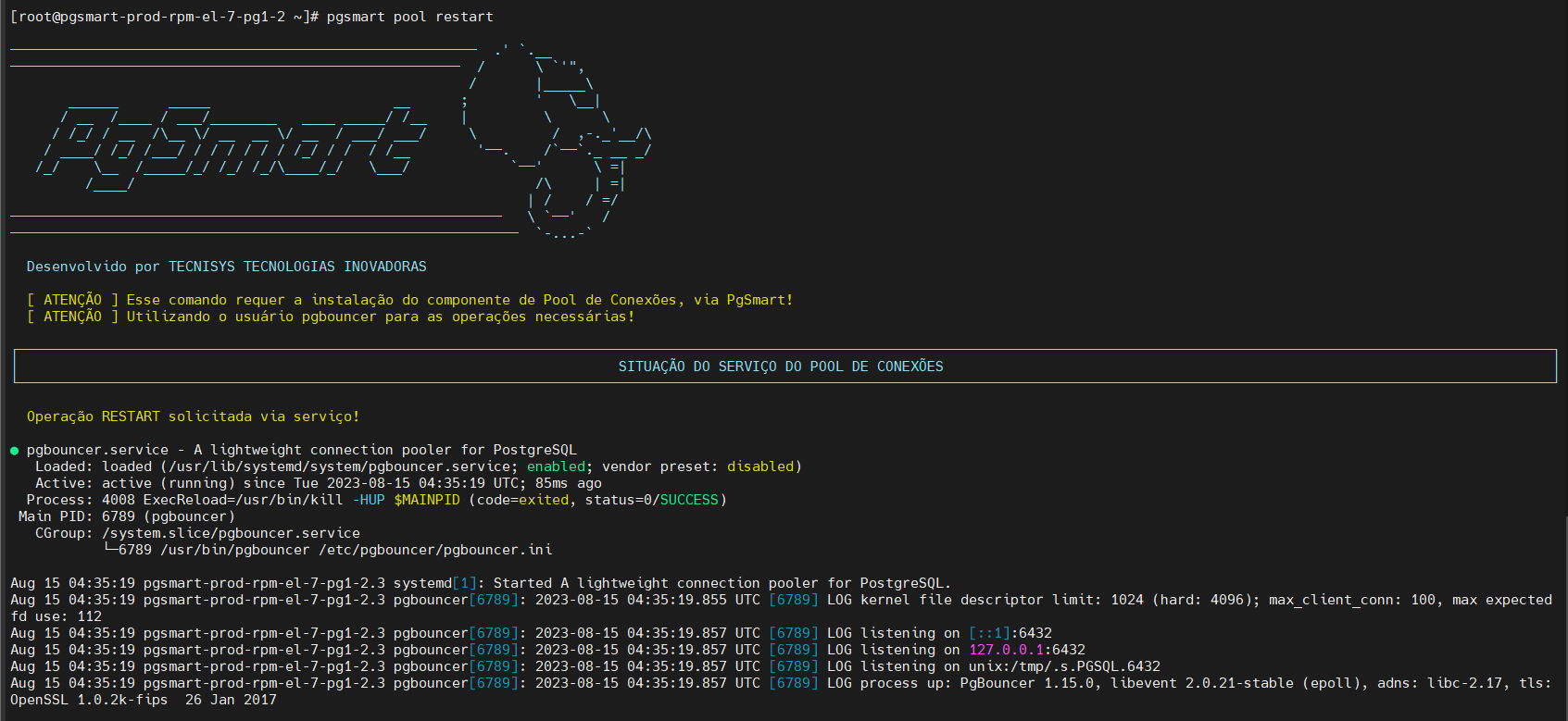
Task: Click 'Main PID: 6789 (pgbouncer)' line
Action: (126, 516)
